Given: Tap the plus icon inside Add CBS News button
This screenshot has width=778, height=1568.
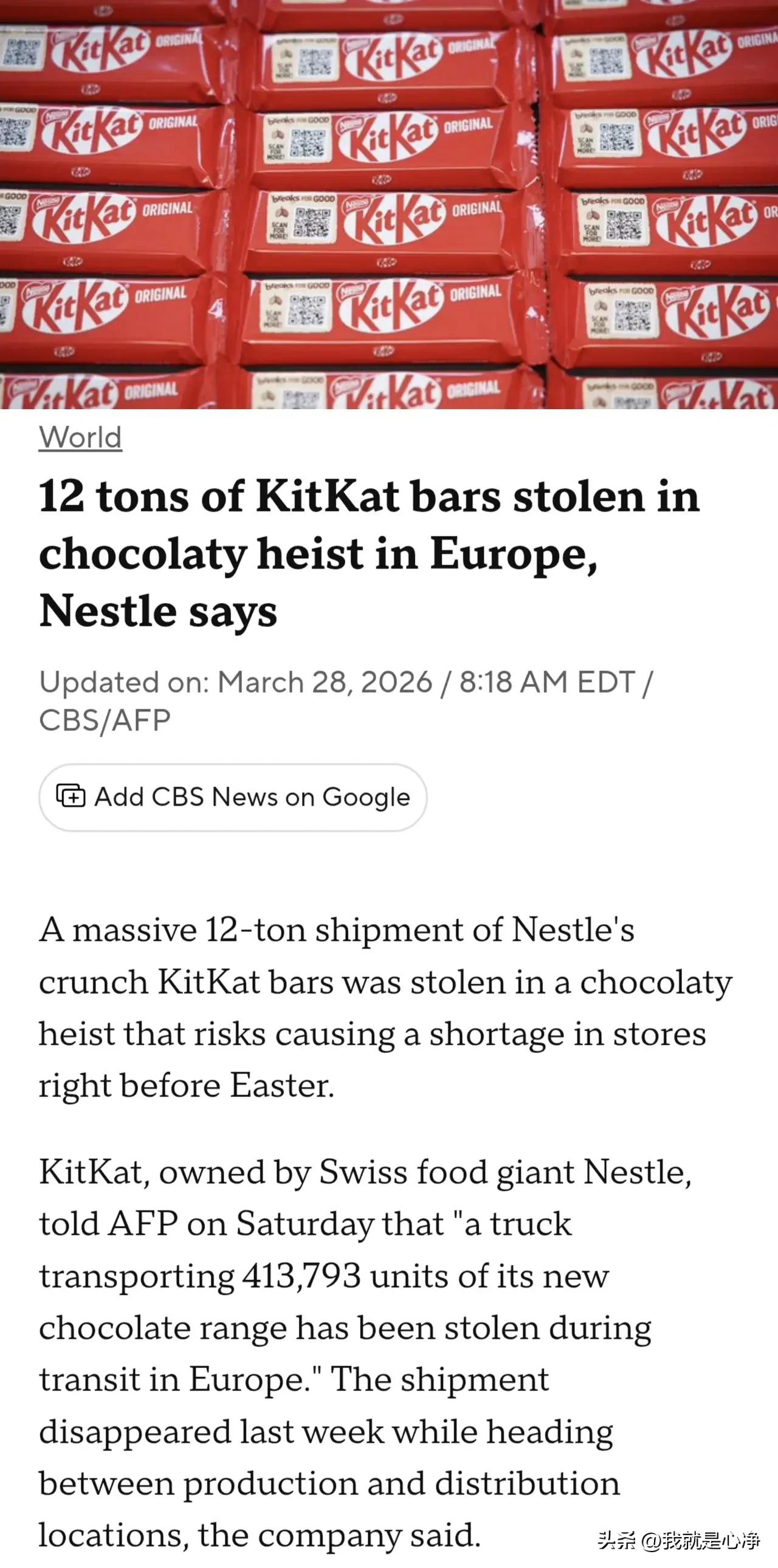Looking at the screenshot, I should pyautogui.click(x=71, y=796).
